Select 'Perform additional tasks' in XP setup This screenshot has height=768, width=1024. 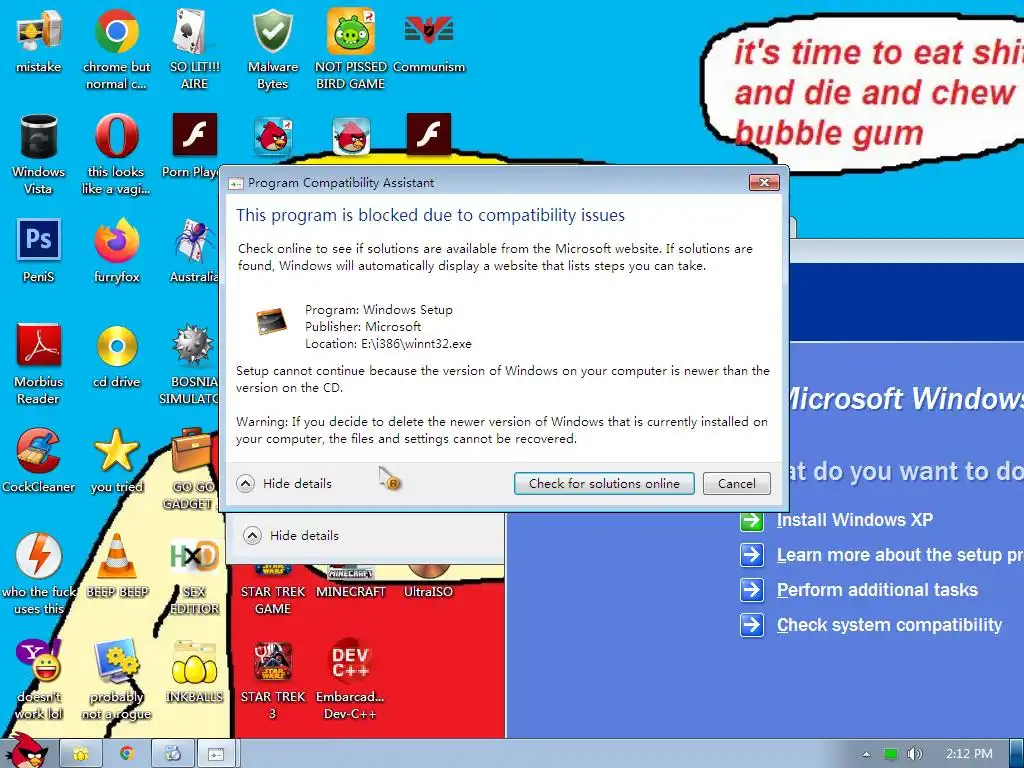[x=877, y=590]
